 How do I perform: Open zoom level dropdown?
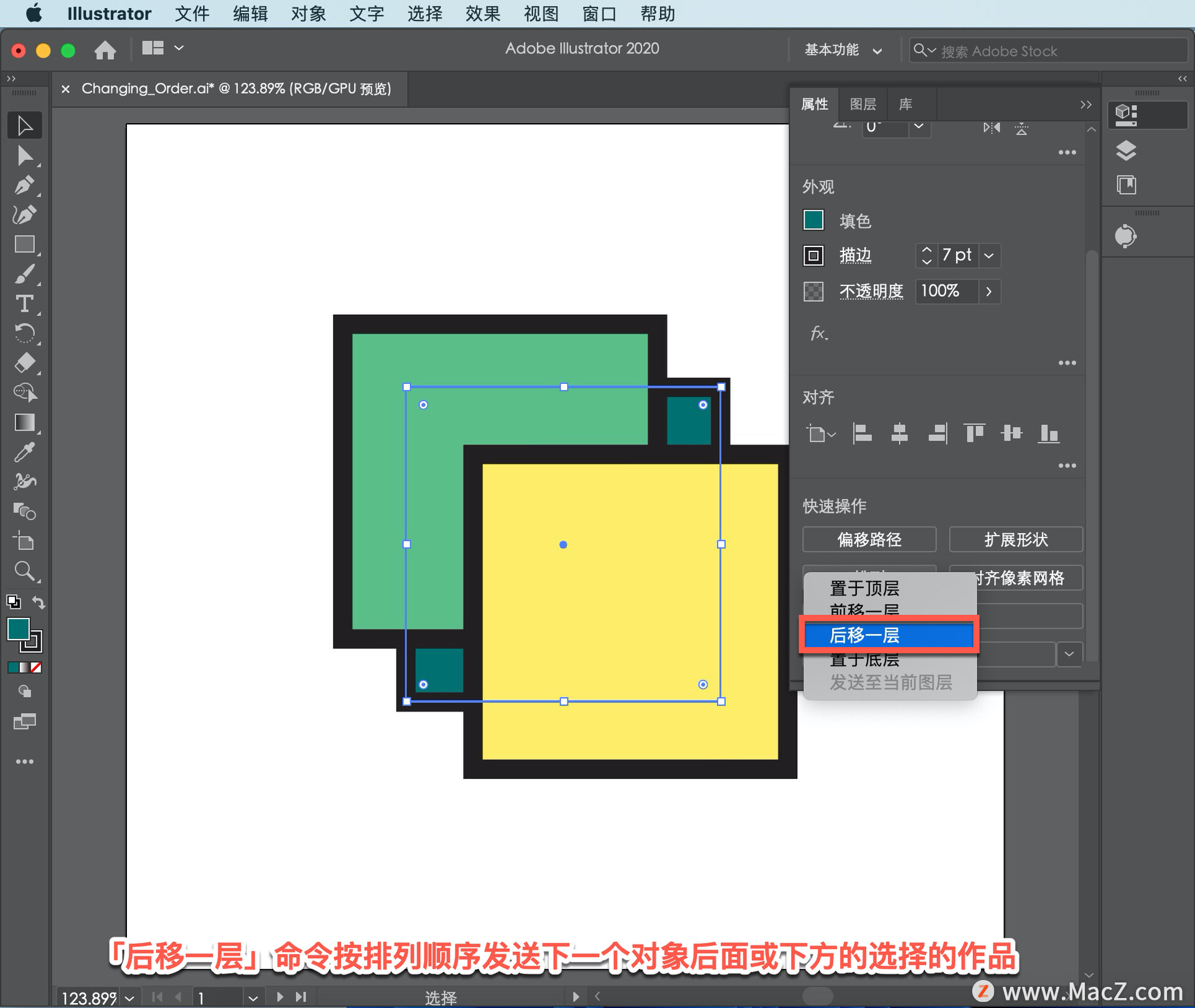(x=129, y=998)
